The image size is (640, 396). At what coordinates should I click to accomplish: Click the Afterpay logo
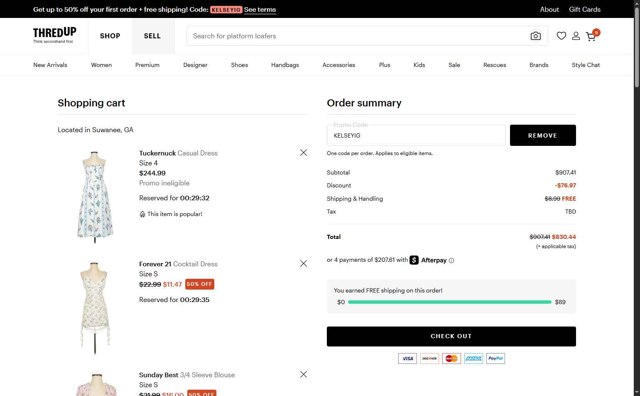point(428,260)
